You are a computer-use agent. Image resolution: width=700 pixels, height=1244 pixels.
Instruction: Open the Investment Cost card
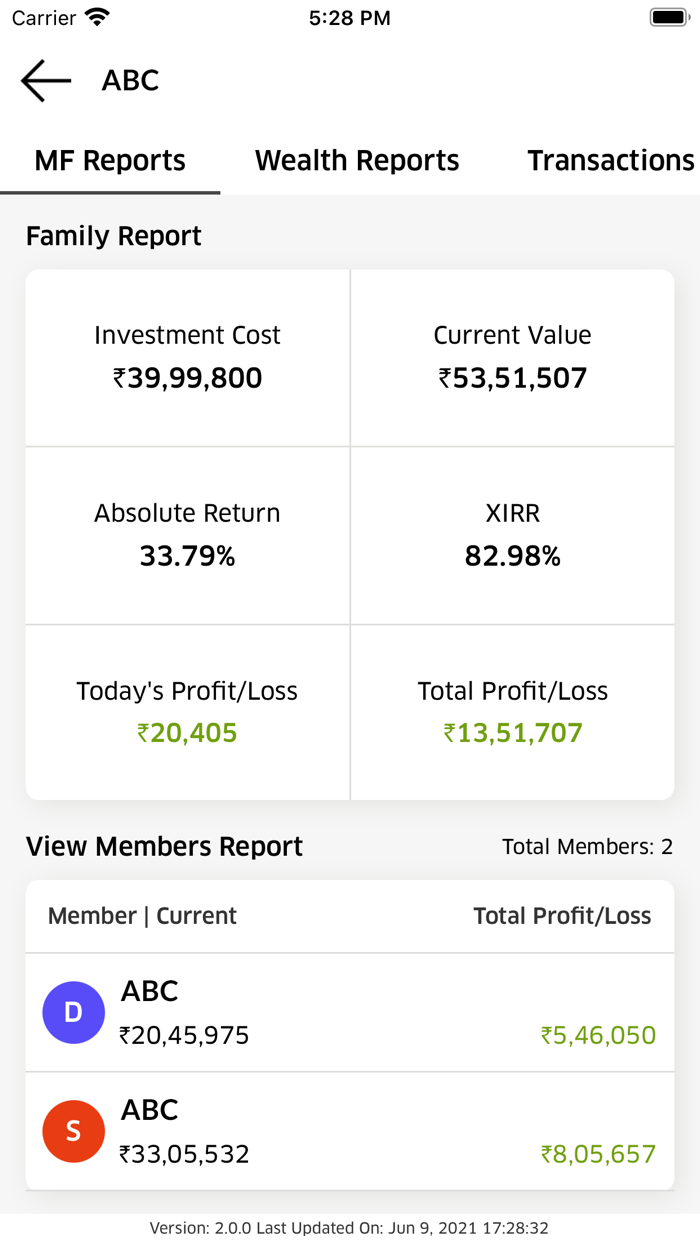coord(187,356)
